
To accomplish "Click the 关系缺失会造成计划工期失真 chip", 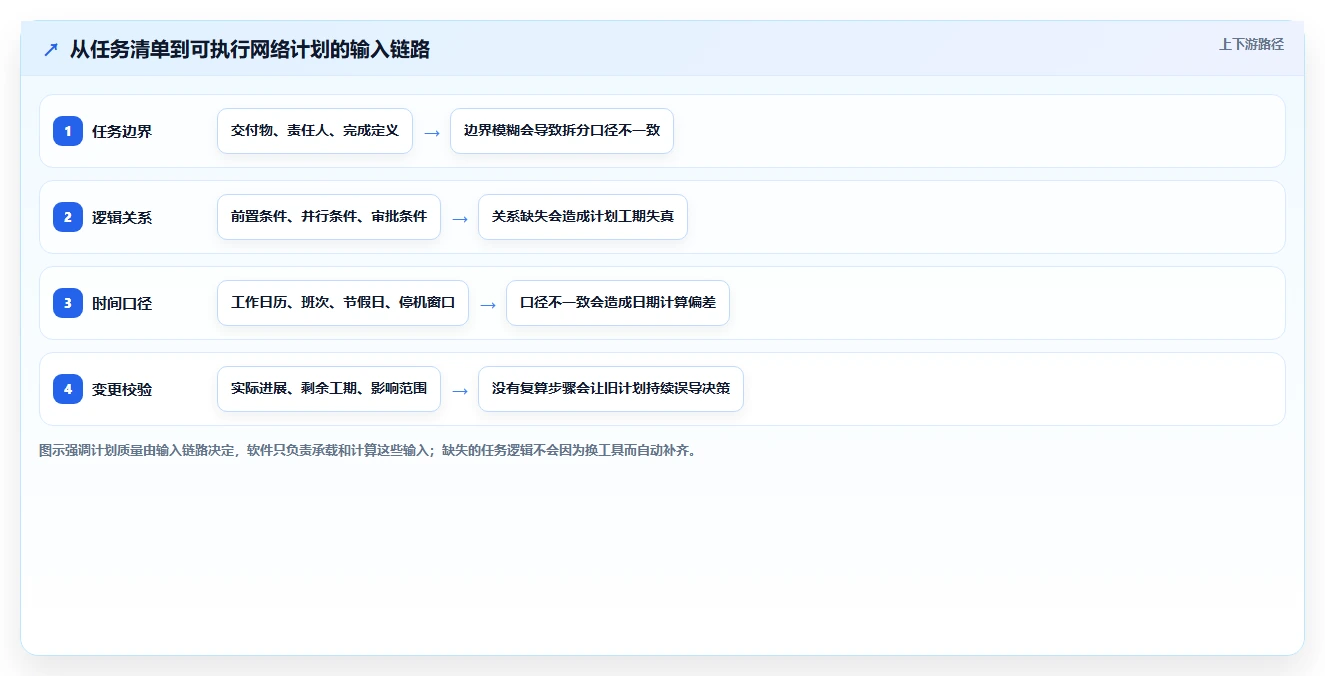I will [583, 217].
